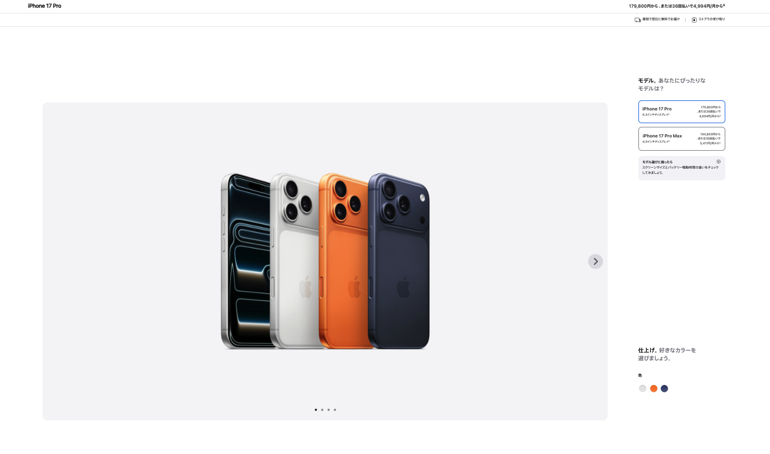Click the dark blue iPhone in product image

(x=399, y=261)
